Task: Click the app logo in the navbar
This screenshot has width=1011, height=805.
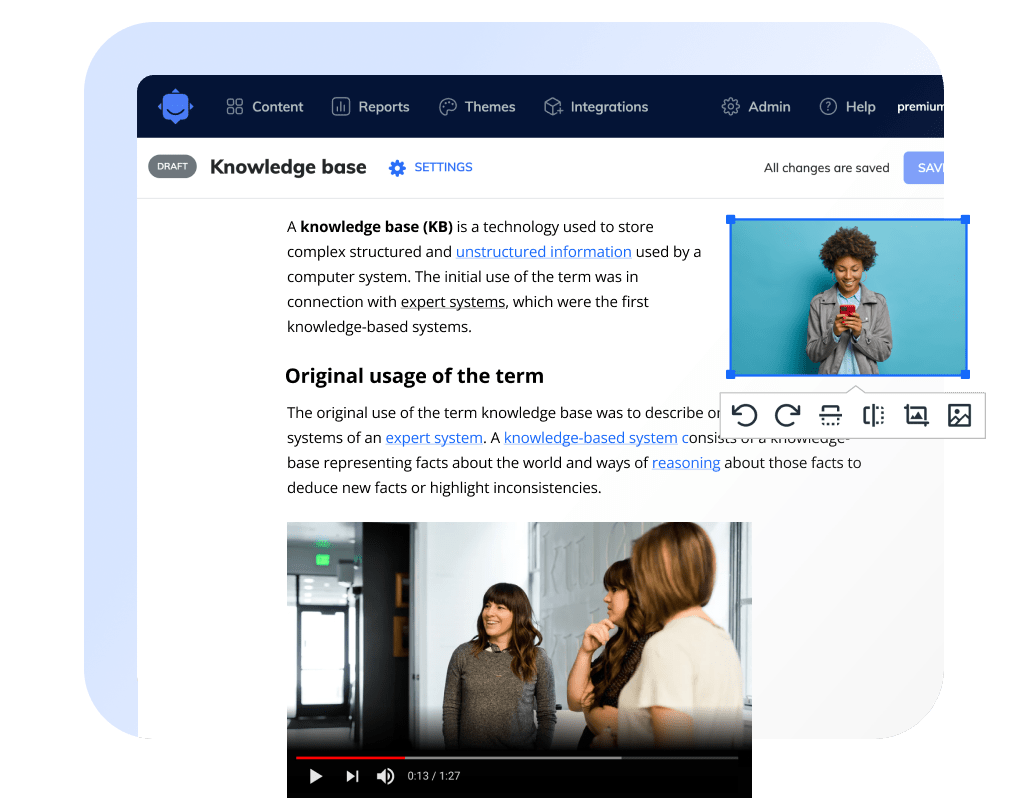Action: (x=175, y=106)
